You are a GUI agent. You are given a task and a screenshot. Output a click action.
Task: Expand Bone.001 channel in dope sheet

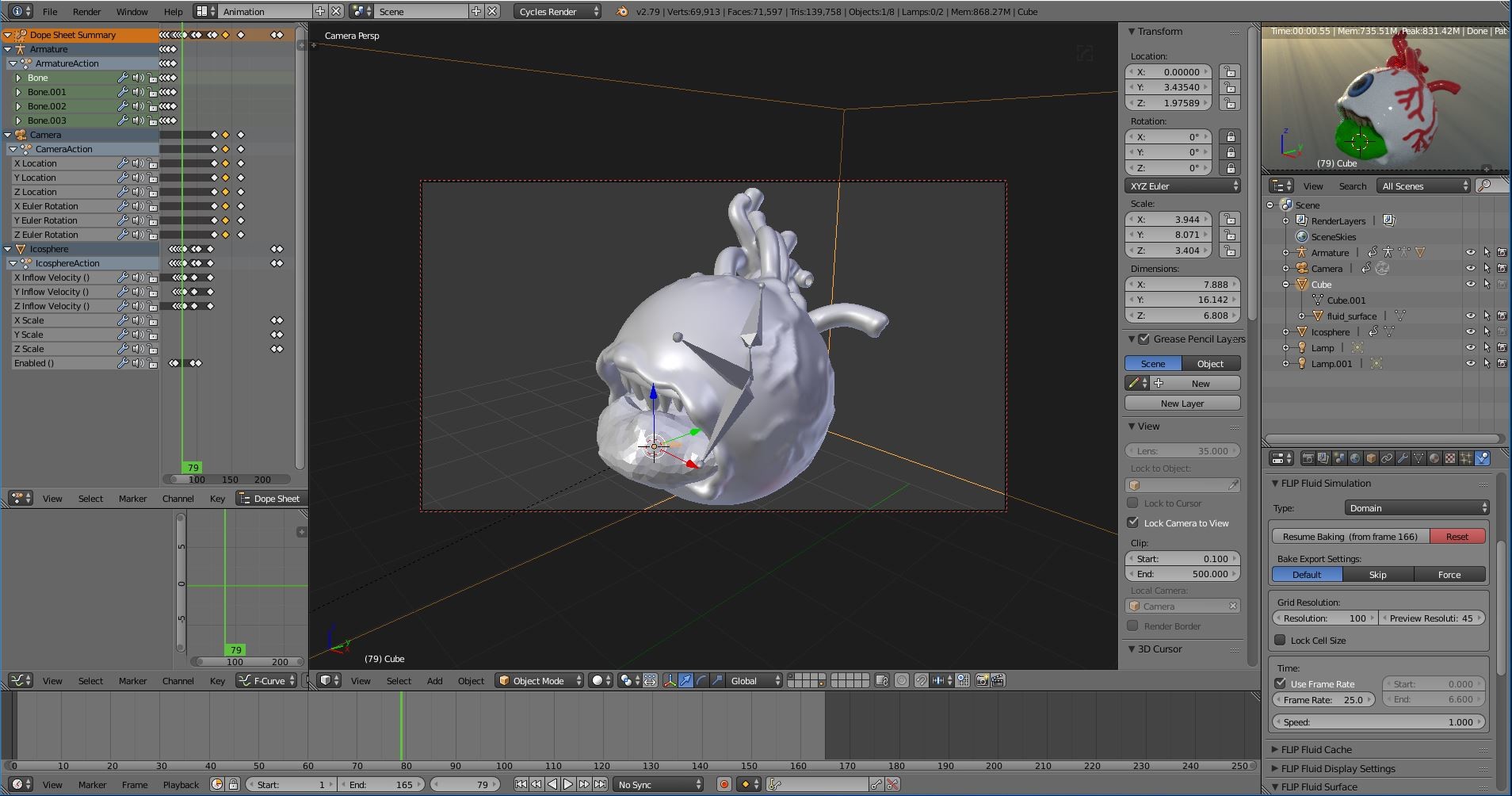click(x=18, y=92)
